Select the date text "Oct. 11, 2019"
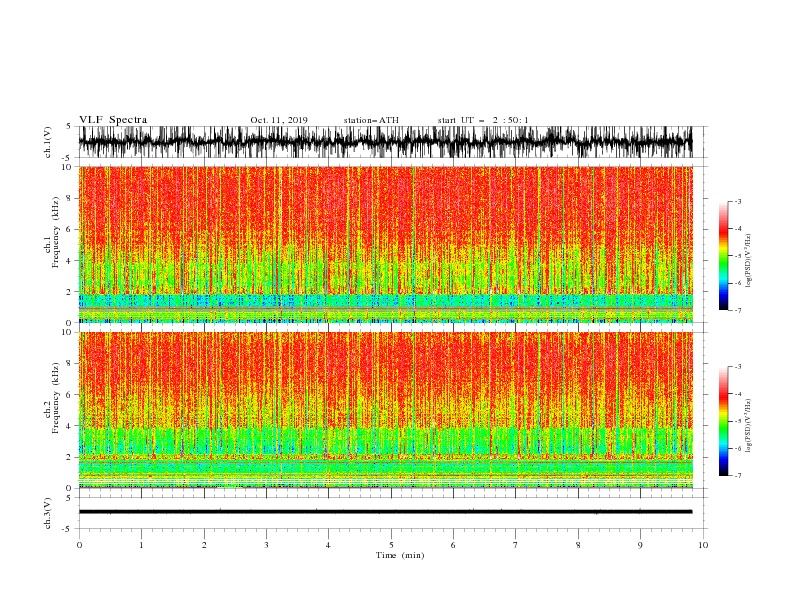Viewport: 792px width, 612px height. click(x=279, y=120)
